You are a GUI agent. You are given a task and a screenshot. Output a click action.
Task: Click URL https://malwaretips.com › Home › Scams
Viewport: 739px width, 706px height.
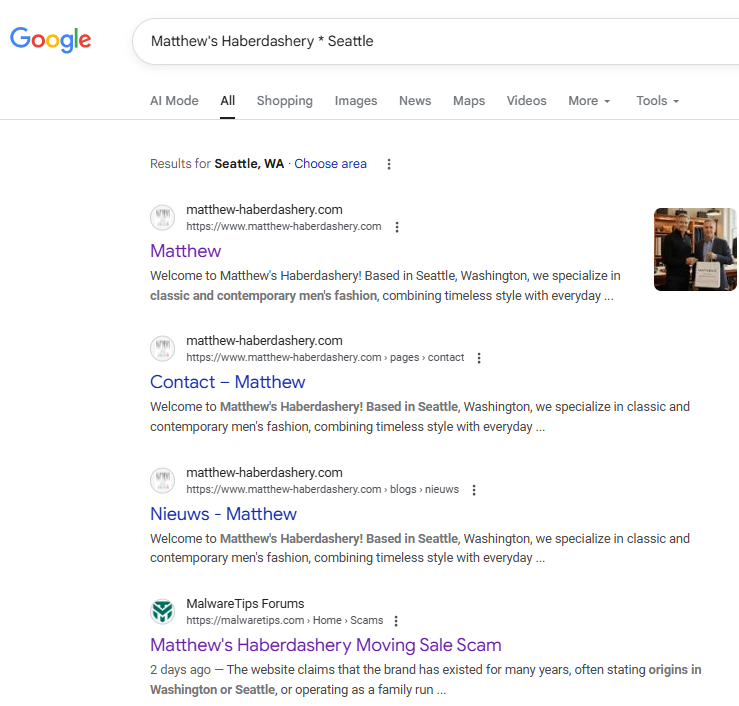coord(285,620)
